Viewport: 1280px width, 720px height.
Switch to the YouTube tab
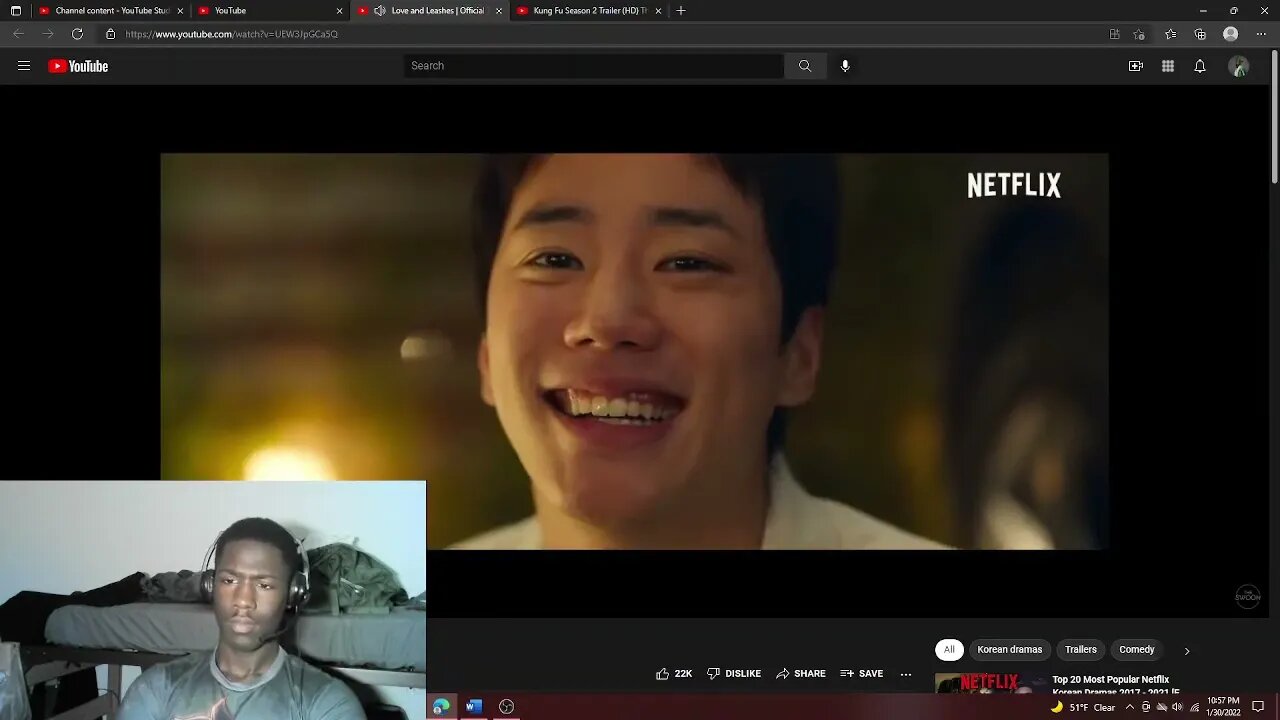270,10
